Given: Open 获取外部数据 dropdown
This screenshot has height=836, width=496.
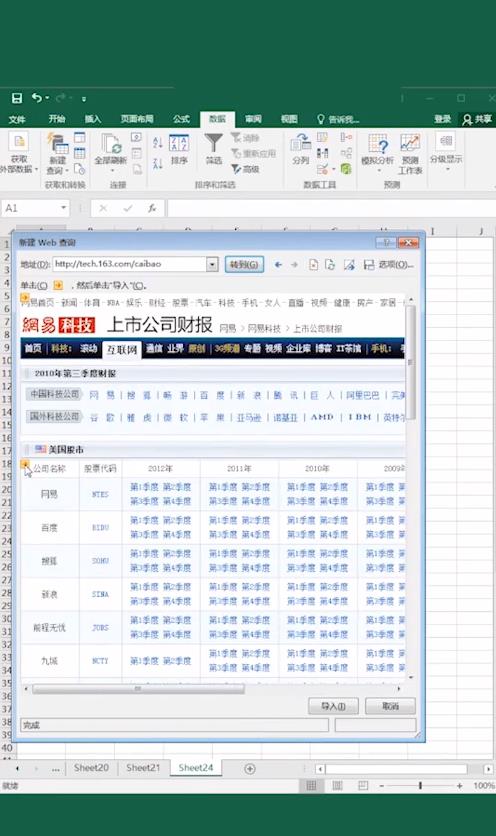Looking at the screenshot, I should pos(18,154).
